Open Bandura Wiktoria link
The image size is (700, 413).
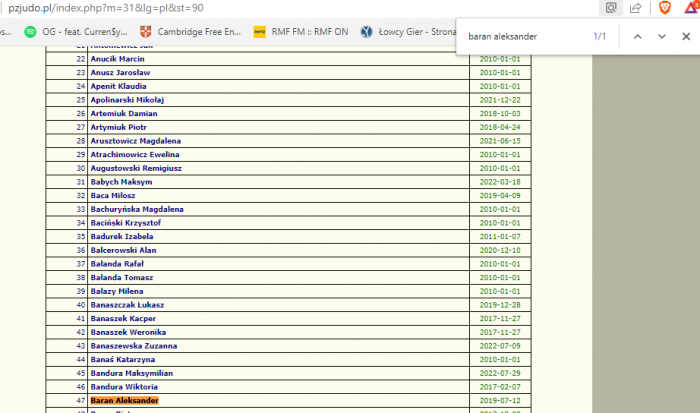click(x=124, y=387)
